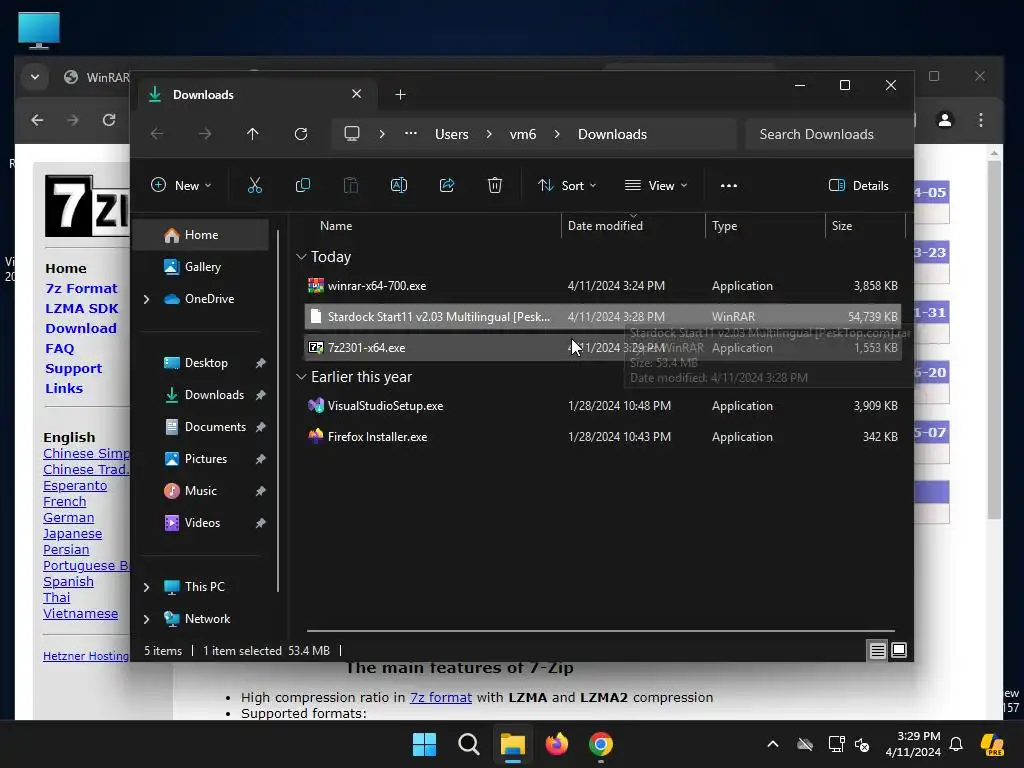Click German language link on 7-Zip page
Screen dimensions: 1024x768
69,518
